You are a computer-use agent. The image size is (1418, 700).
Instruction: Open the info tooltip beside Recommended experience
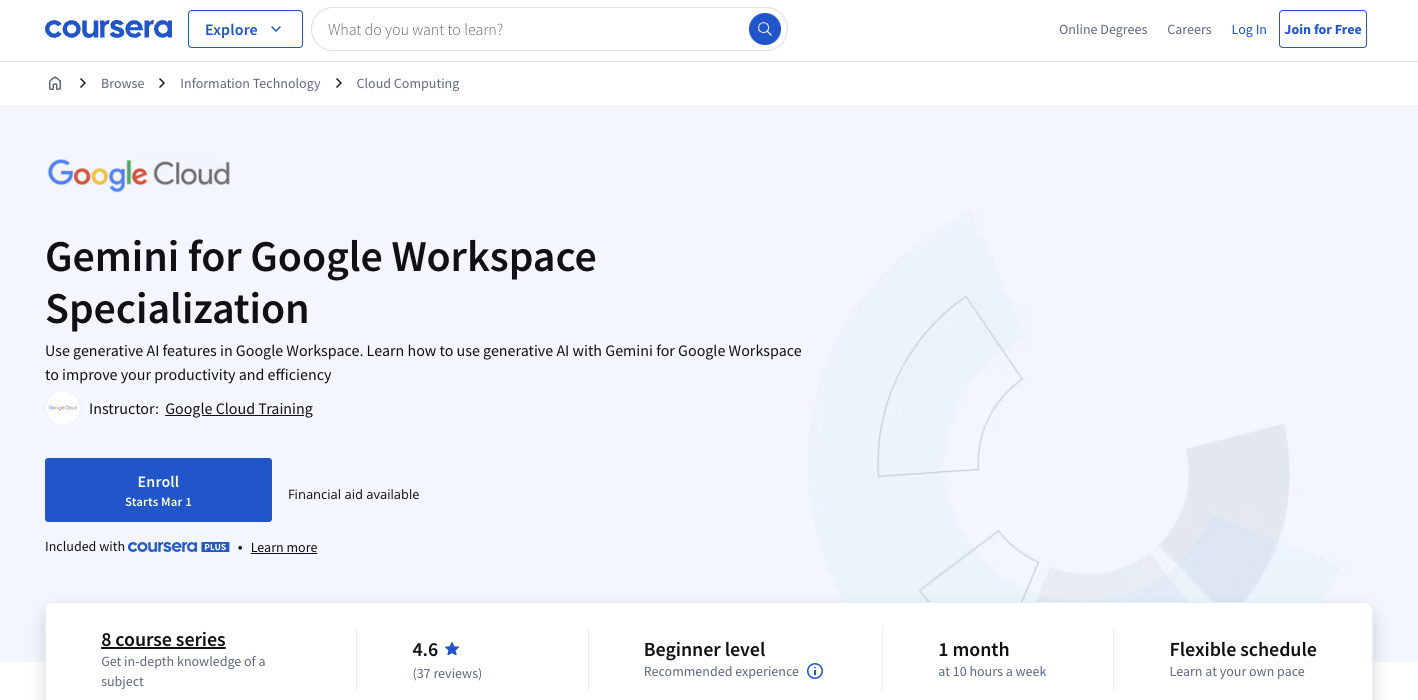tap(815, 671)
